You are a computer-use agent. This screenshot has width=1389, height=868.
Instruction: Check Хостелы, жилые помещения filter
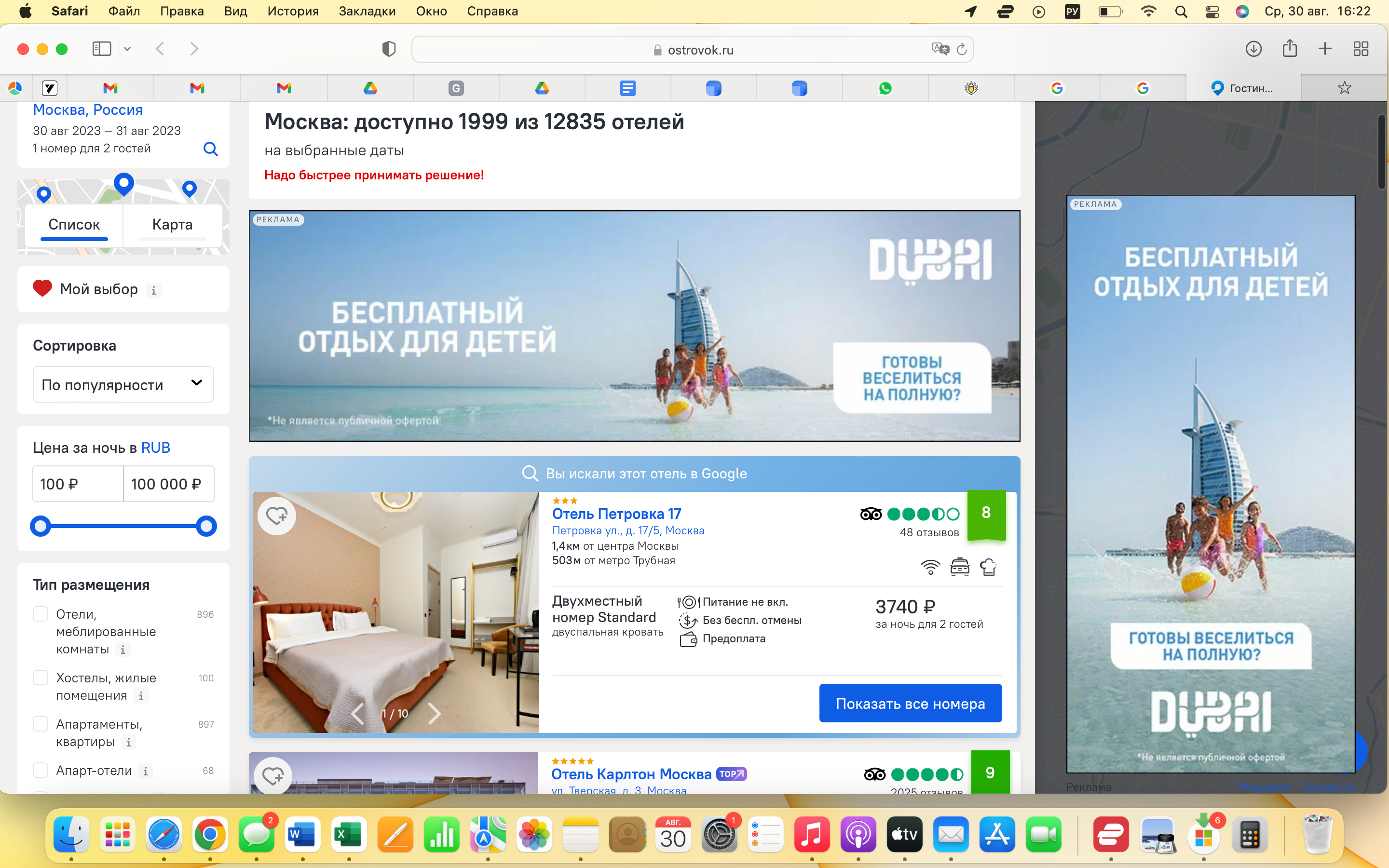40,678
